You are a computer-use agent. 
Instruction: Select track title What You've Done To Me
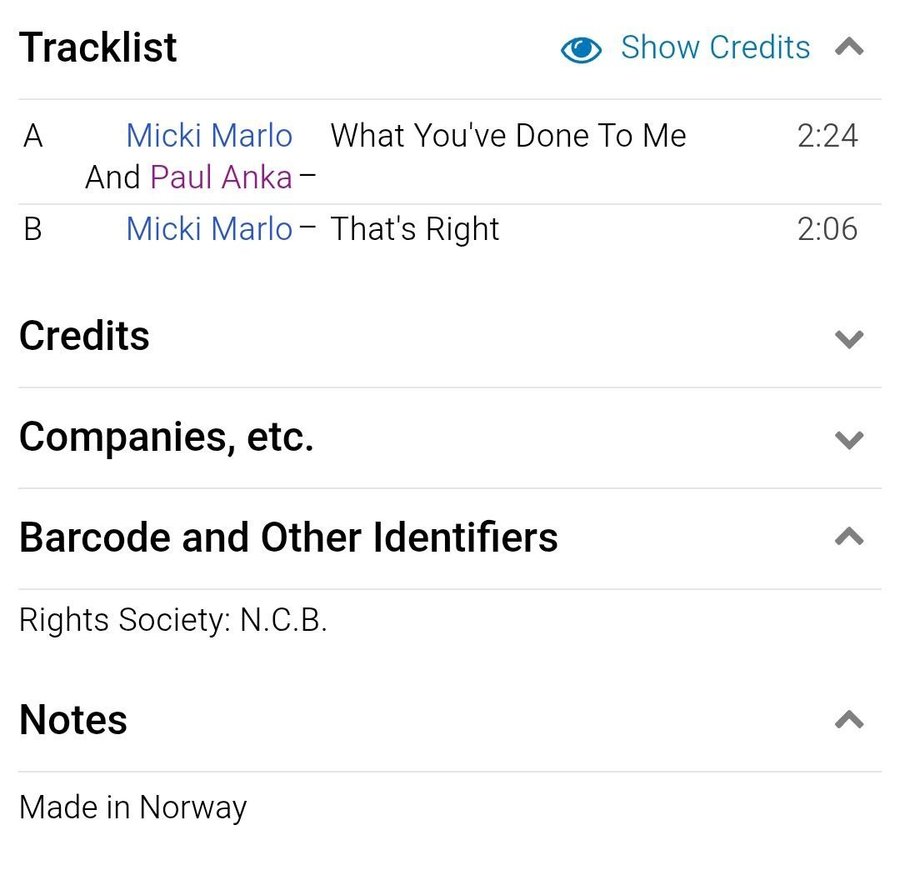coord(508,135)
